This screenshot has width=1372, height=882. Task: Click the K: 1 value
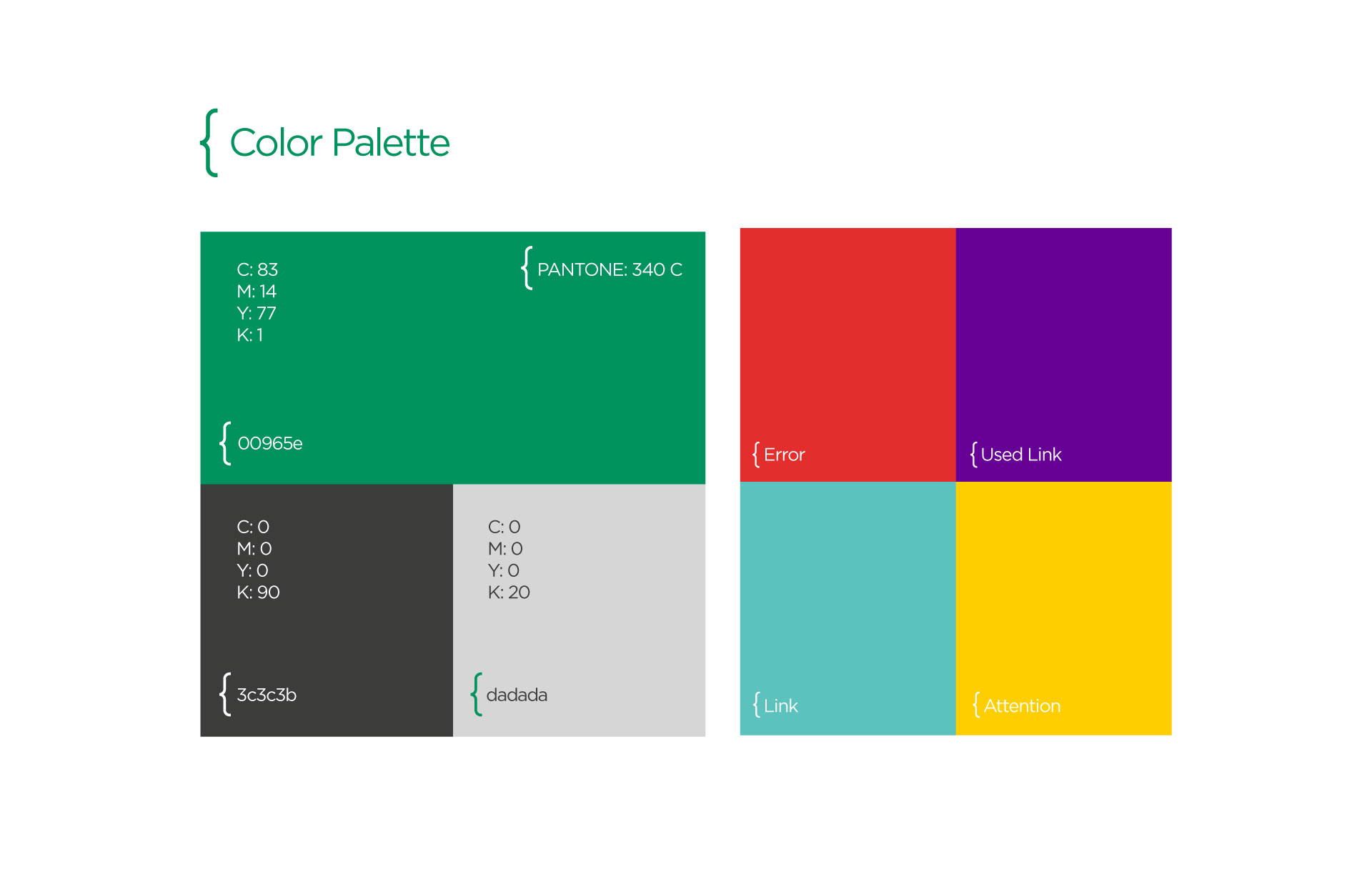[250, 335]
